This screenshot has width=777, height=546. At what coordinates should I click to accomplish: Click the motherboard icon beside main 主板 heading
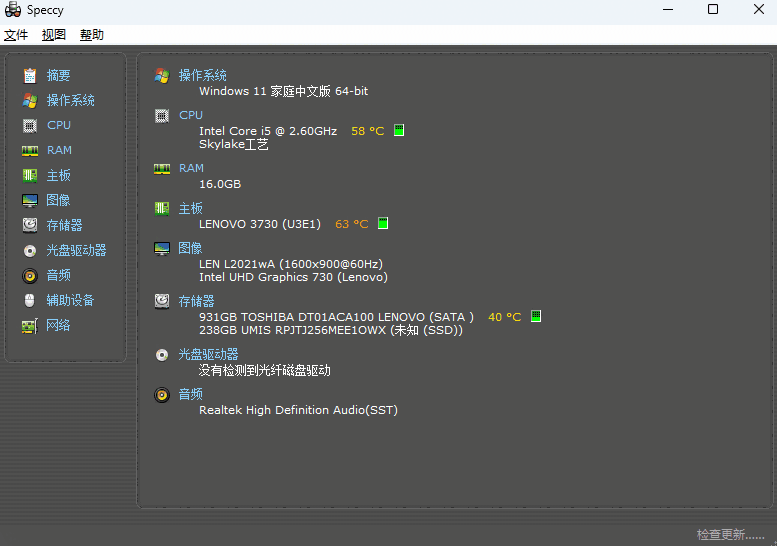pos(162,209)
